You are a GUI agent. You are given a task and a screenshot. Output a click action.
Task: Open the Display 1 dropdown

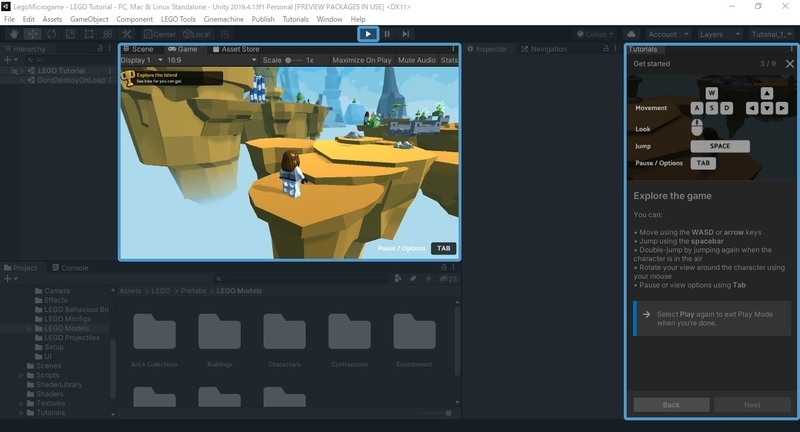(x=142, y=60)
